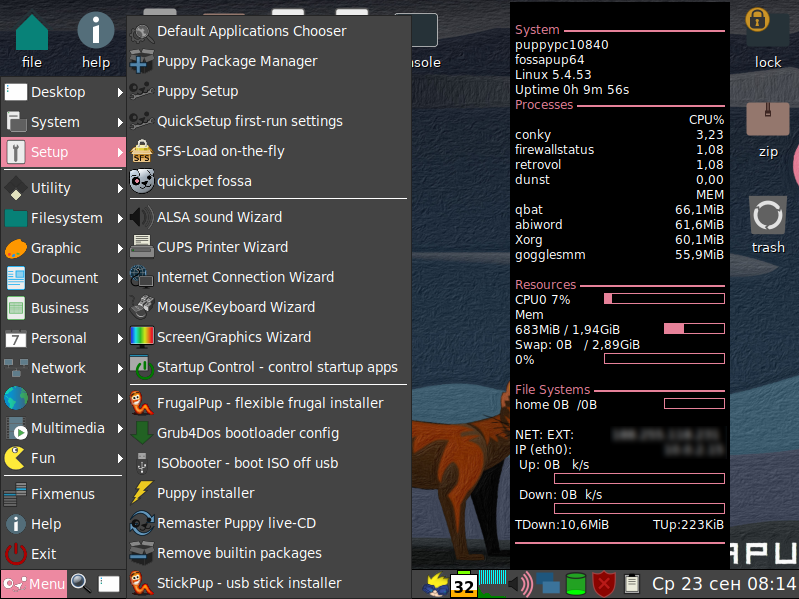Click the CPU load graph in the tray
The height and width of the screenshot is (599, 799).
point(492,584)
